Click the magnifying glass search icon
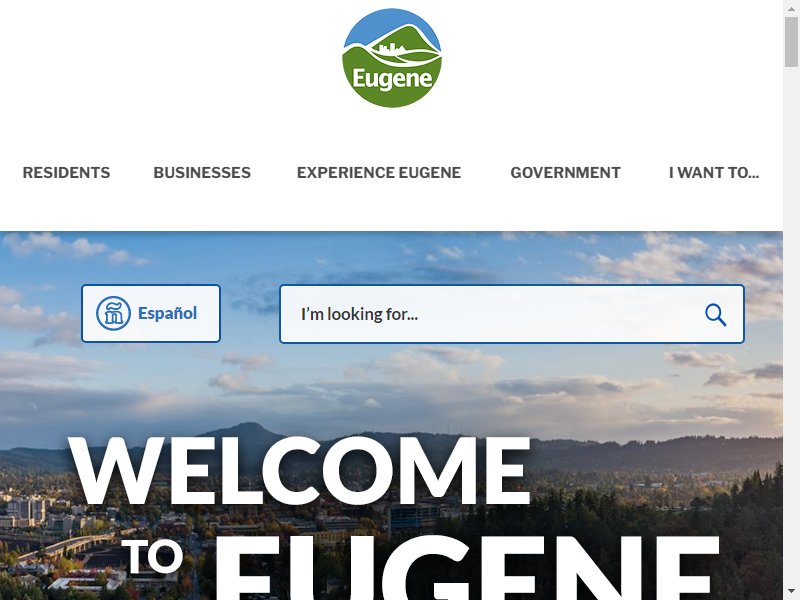 coord(715,315)
